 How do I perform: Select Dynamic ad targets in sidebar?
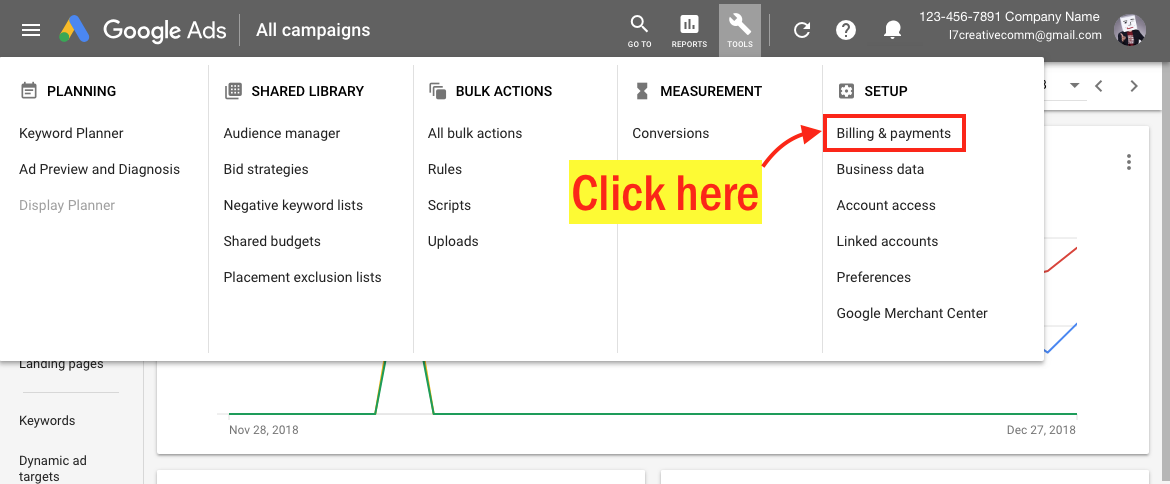click(52, 468)
